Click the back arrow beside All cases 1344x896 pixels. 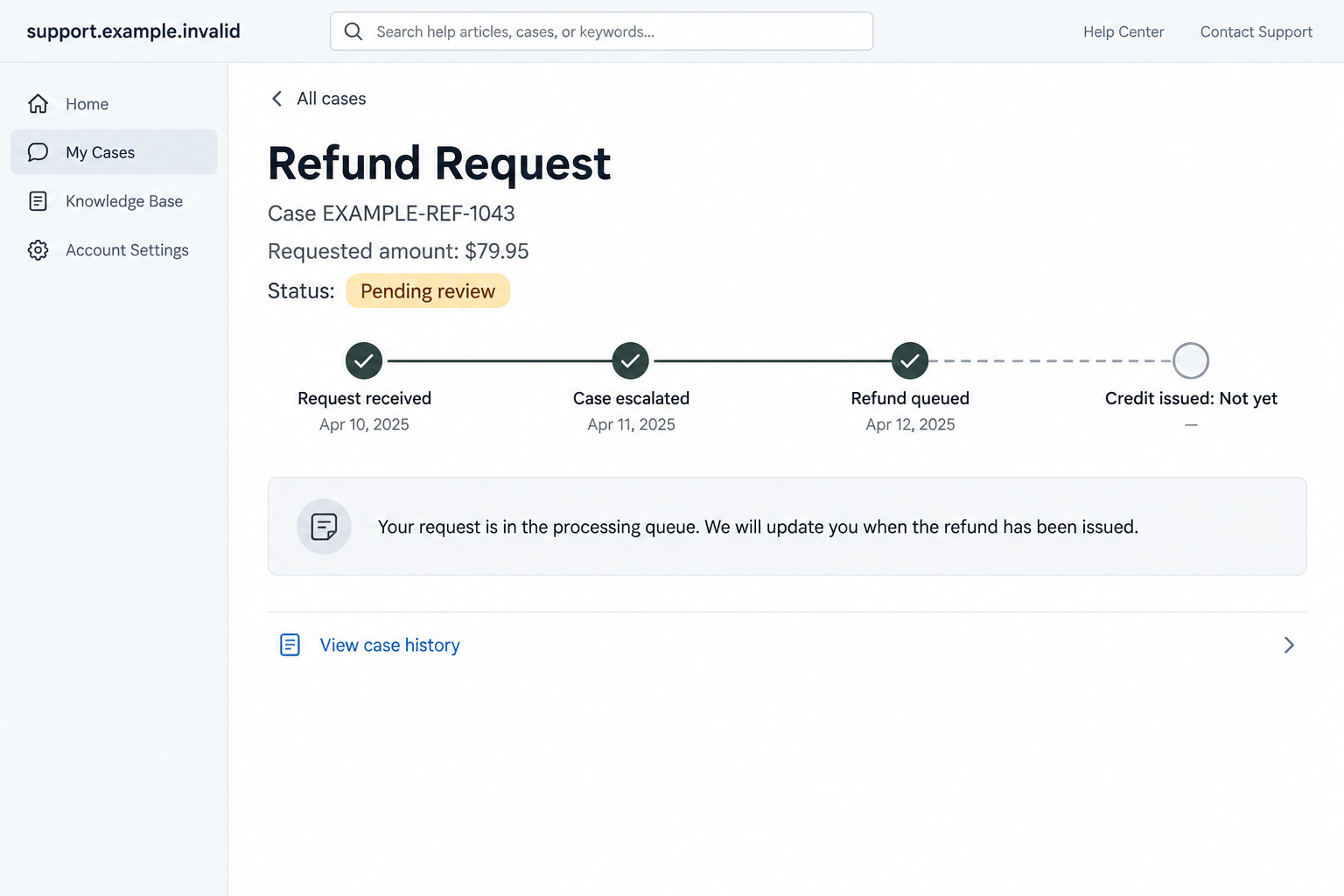point(277,99)
